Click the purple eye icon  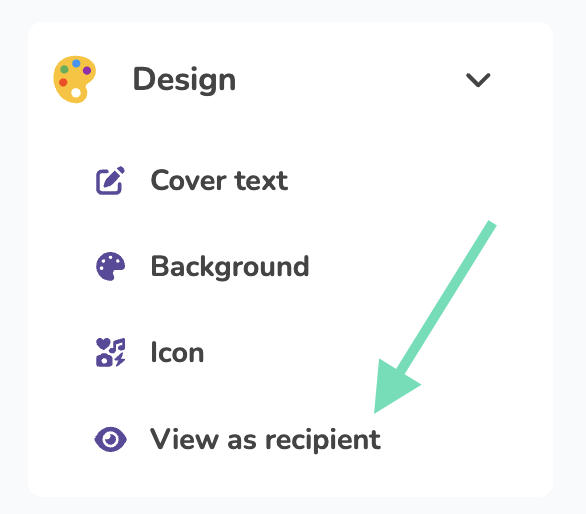[110, 439]
